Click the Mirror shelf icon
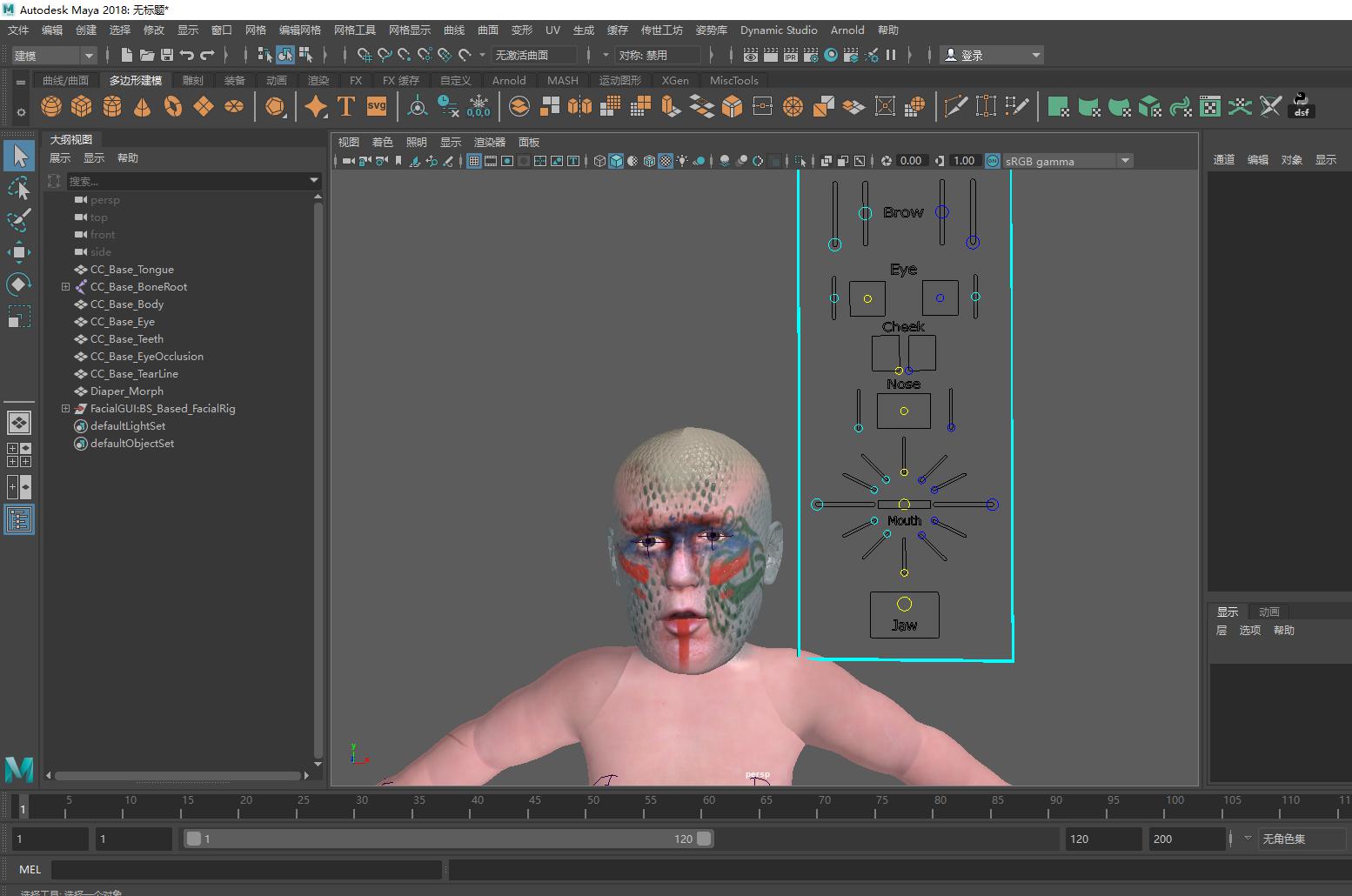 tap(579, 107)
